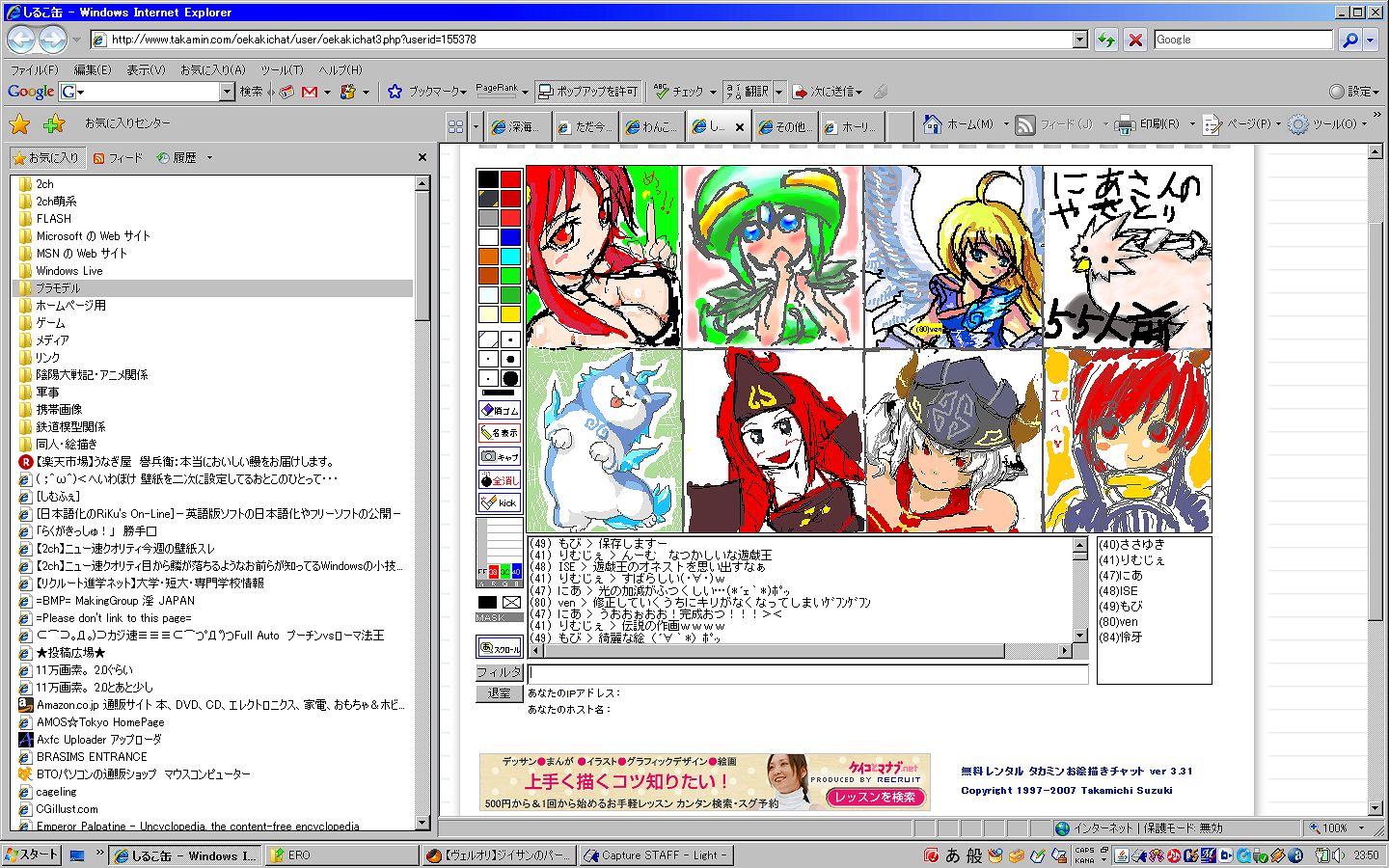
Task: Click the blue dragon drawing panel
Action: pos(604,441)
